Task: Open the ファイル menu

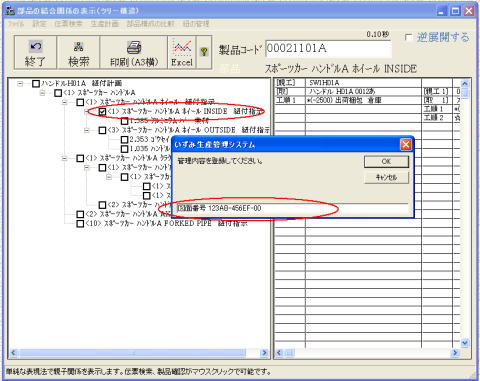Action: (x=16, y=24)
